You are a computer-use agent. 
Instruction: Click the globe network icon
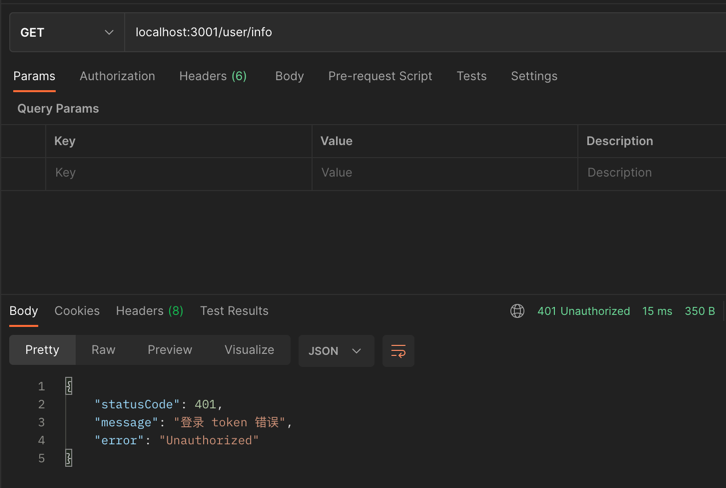point(517,311)
